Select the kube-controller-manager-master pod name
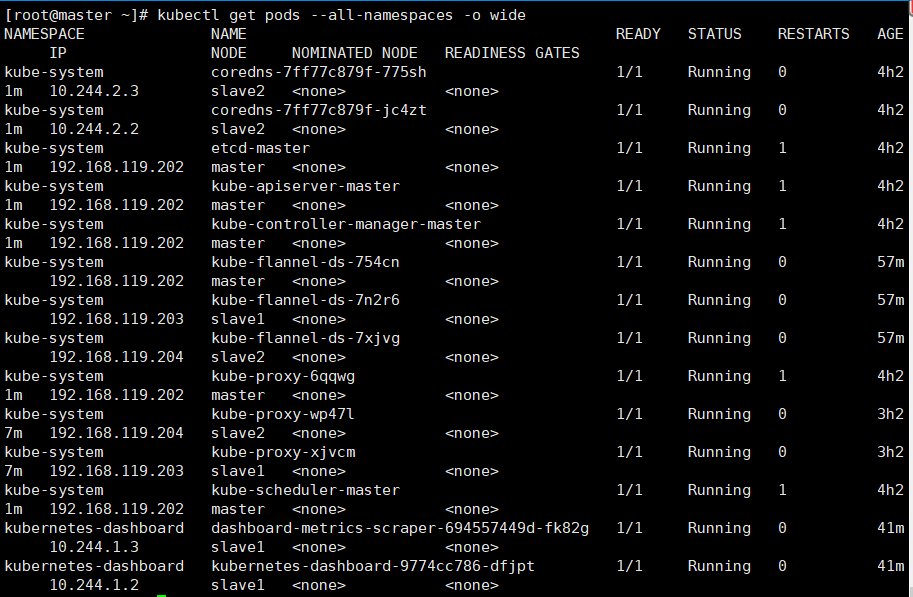The width and height of the screenshot is (913, 597). point(346,224)
